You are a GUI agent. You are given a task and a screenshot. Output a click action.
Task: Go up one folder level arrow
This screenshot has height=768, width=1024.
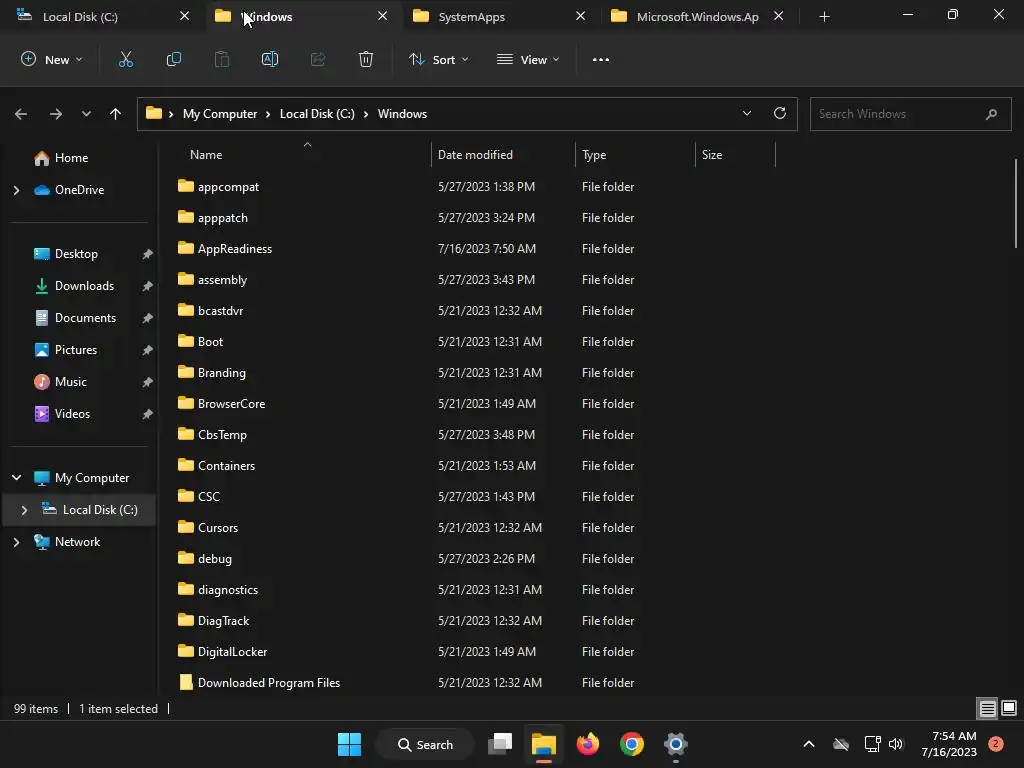(116, 114)
